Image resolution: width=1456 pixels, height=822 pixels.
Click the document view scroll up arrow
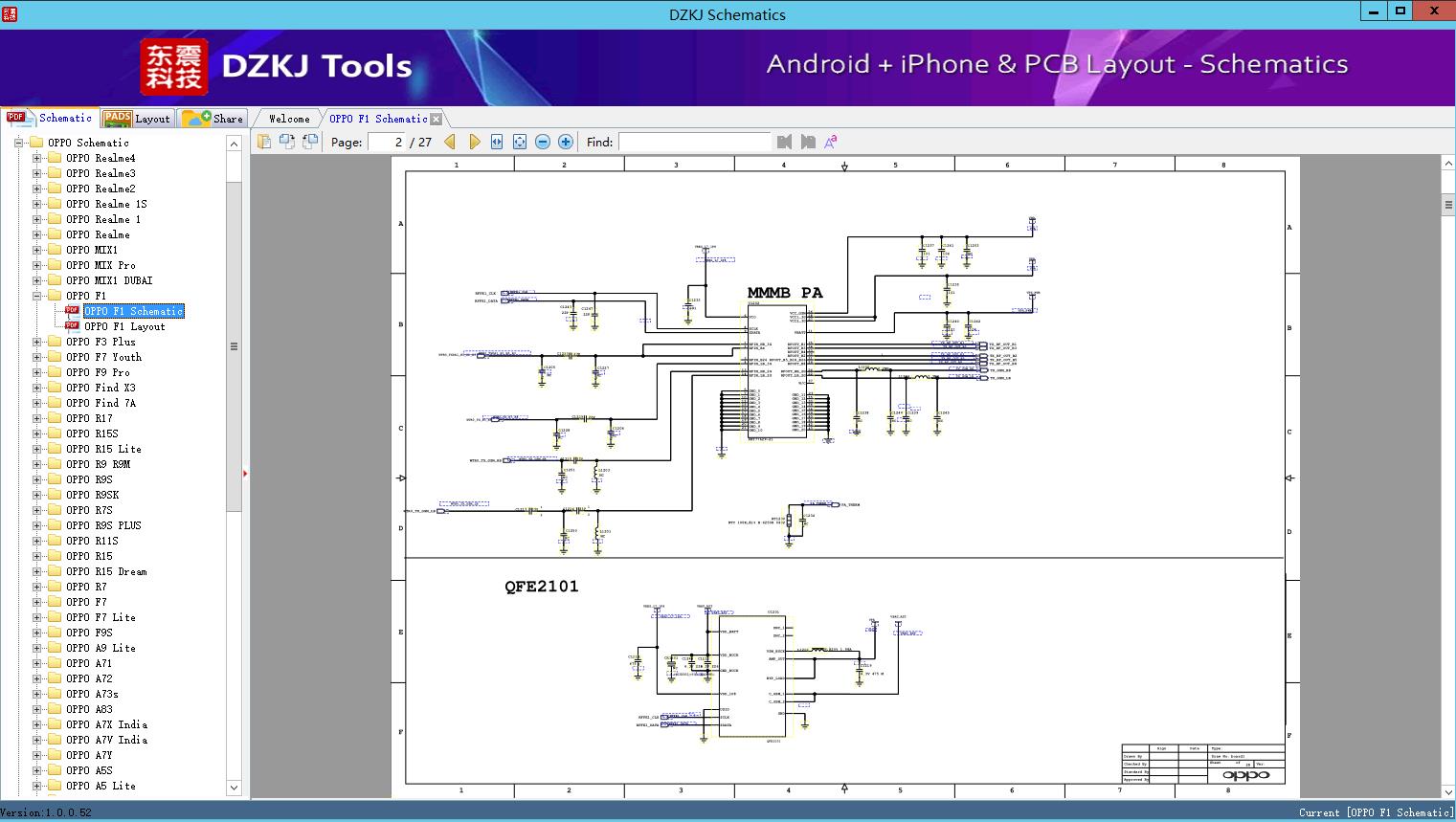click(1448, 164)
